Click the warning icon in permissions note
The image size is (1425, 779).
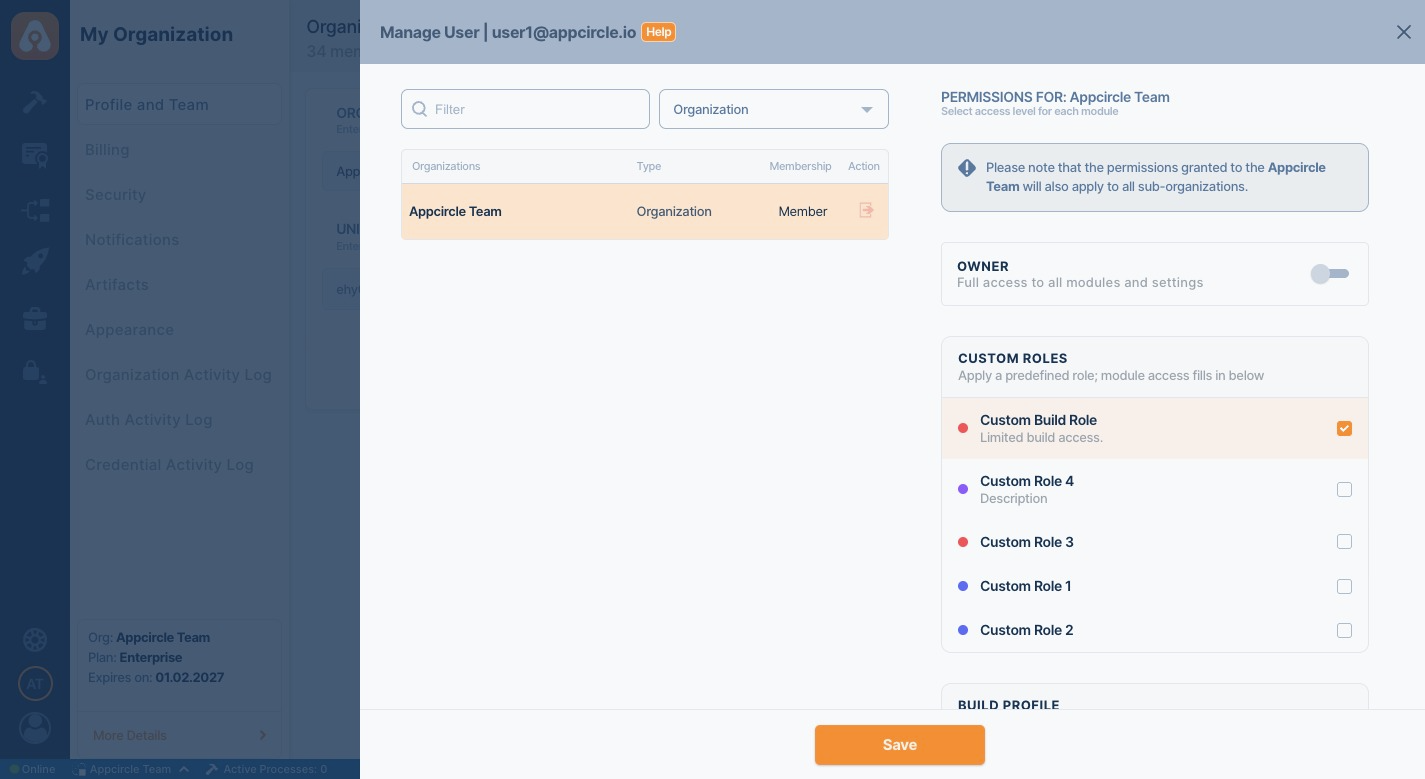(x=967, y=168)
